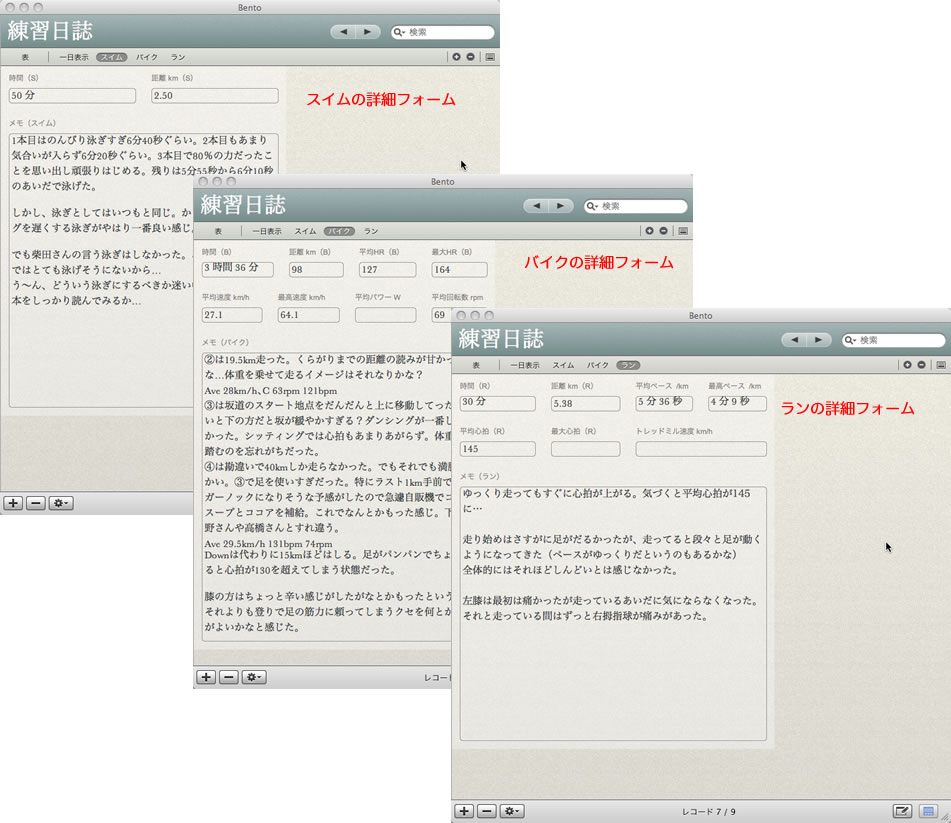
Task: Click the add record plus button in Run window
Action: pyautogui.click(x=464, y=811)
